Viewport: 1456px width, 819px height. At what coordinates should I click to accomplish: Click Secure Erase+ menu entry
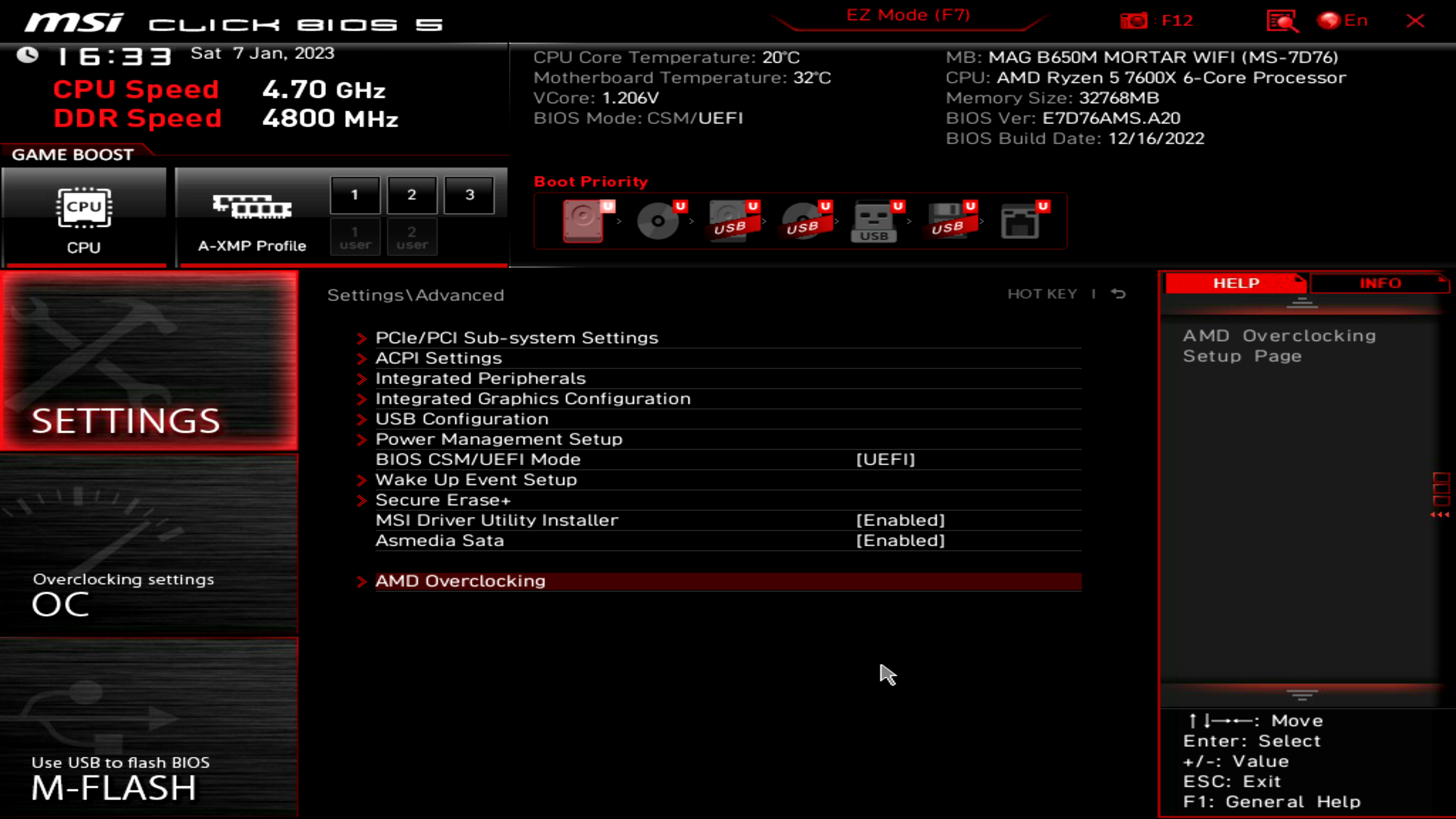point(443,499)
